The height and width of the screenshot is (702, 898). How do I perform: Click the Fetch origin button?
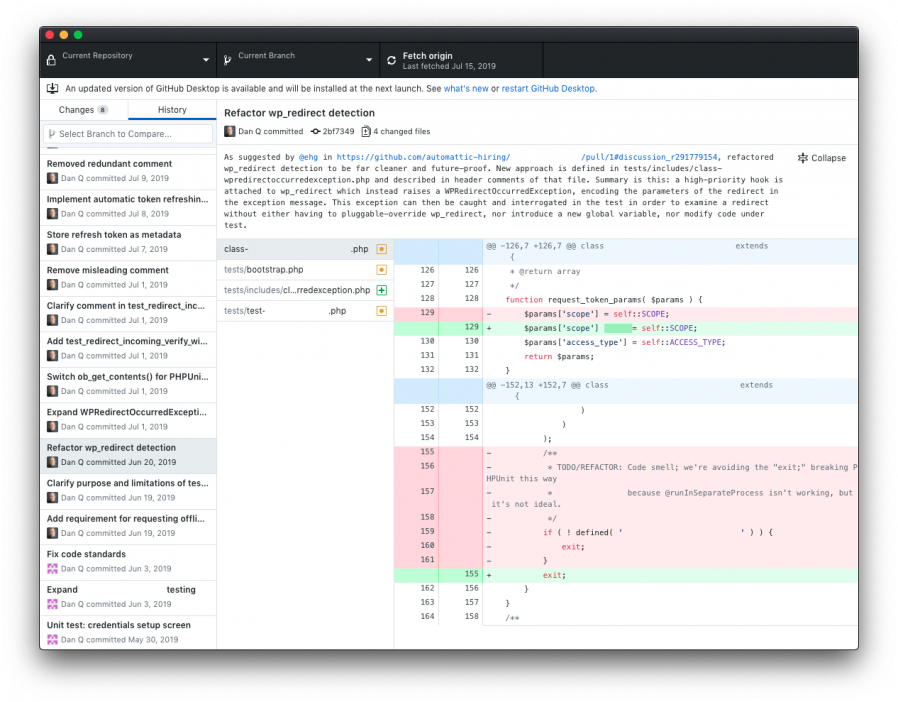click(x=461, y=60)
